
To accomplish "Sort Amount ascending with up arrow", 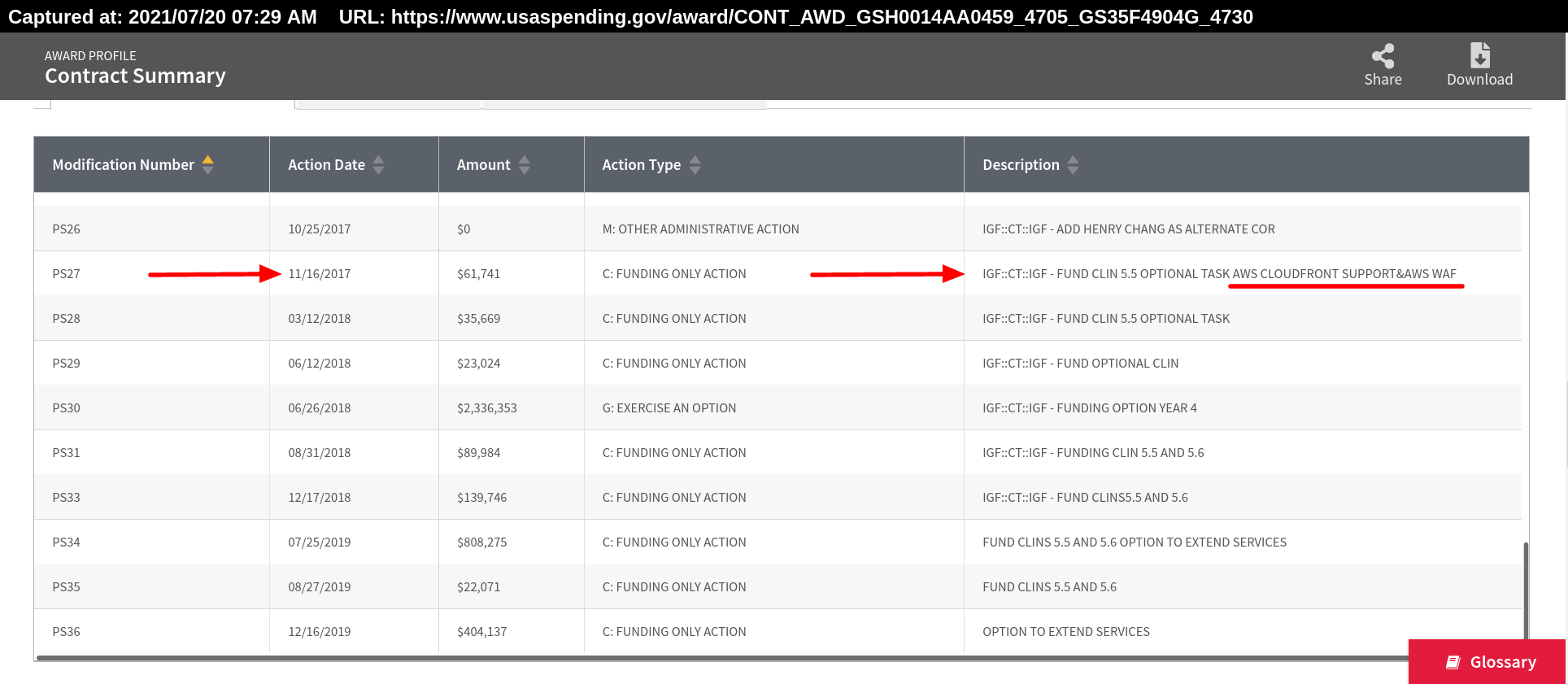I will pyautogui.click(x=525, y=159).
